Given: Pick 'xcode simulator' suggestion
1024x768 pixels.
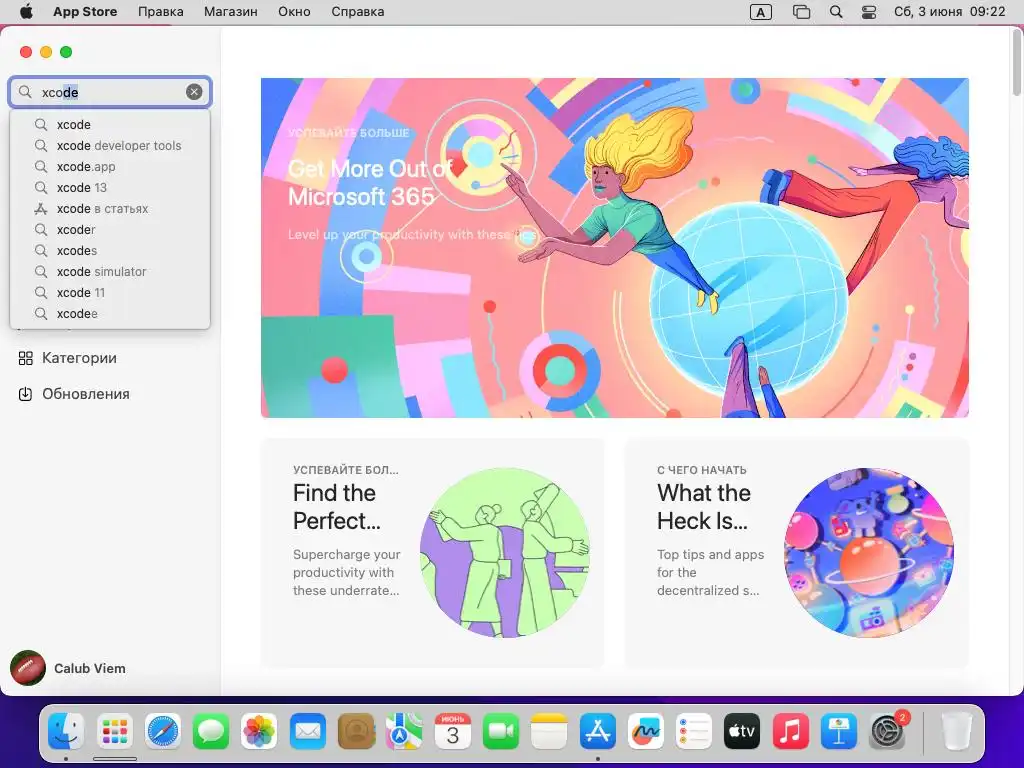Looking at the screenshot, I should coord(110,271).
